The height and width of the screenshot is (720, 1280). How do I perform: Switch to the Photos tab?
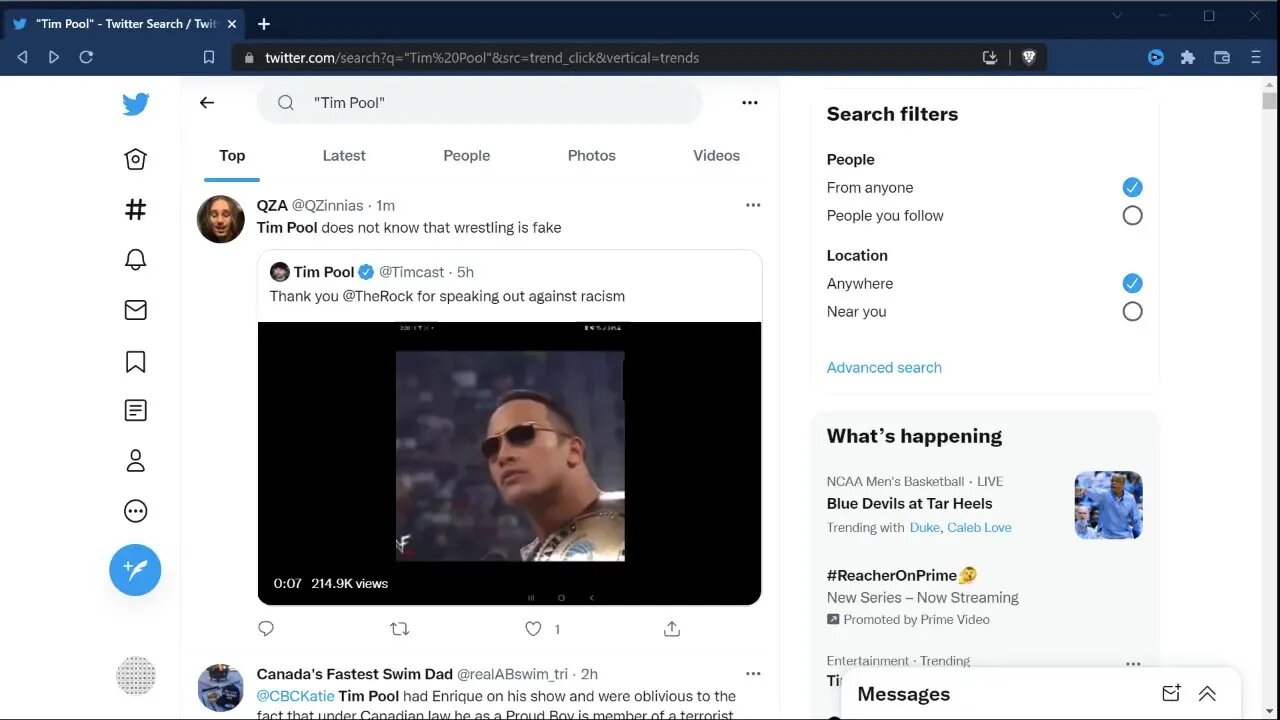tap(592, 156)
